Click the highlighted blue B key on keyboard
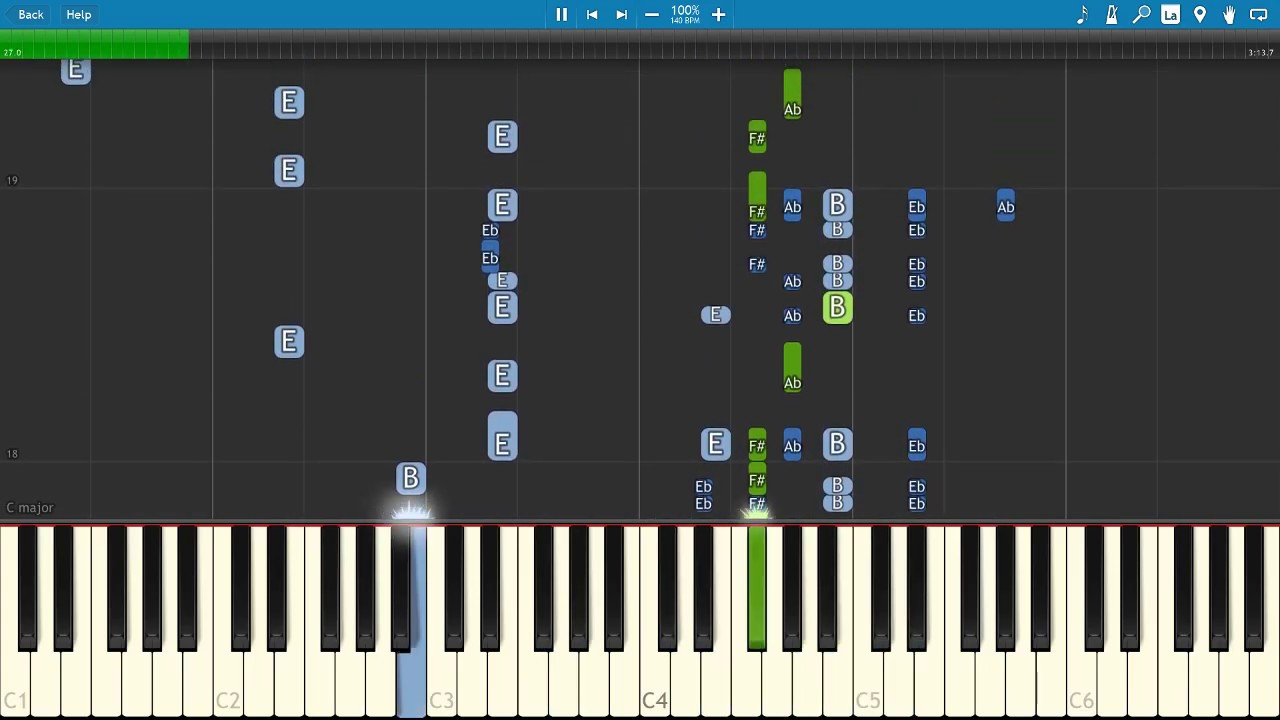 tap(412, 685)
